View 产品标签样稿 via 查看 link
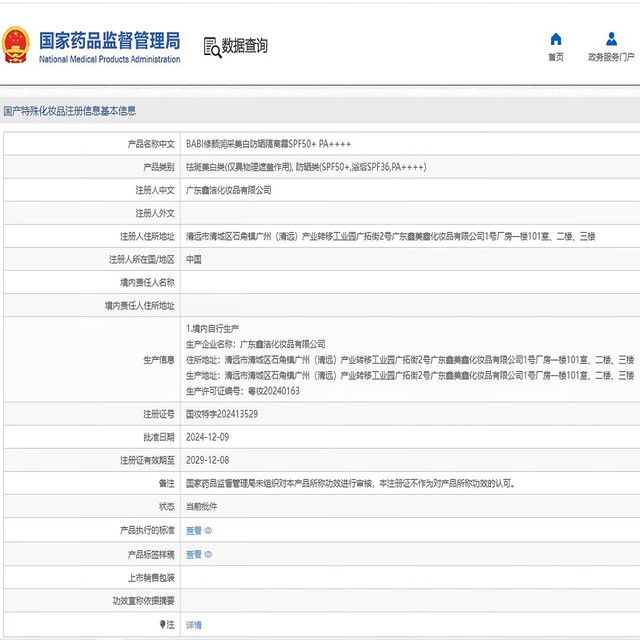The image size is (640, 640). pyautogui.click(x=194, y=554)
